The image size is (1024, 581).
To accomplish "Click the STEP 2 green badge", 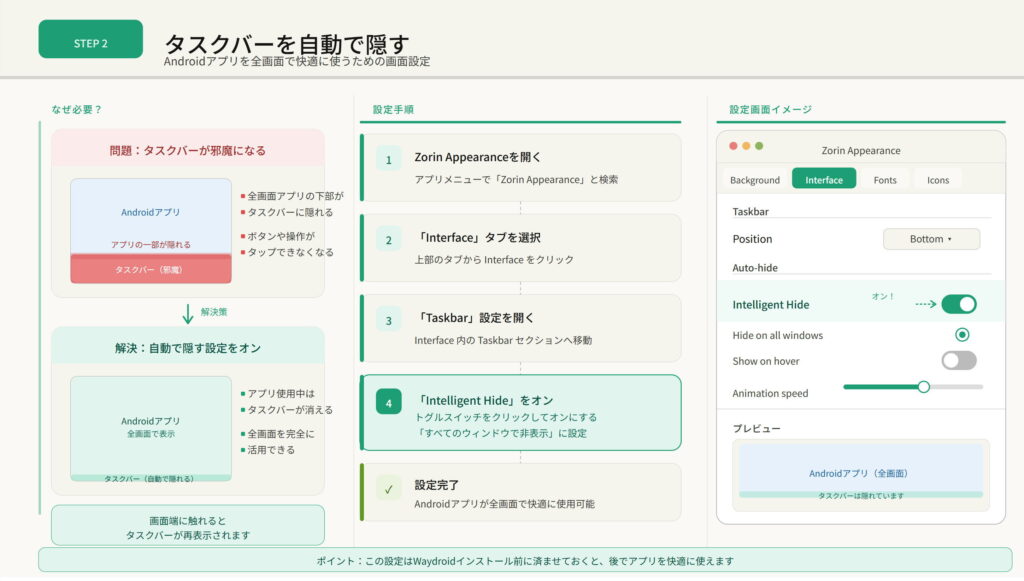I will (91, 42).
